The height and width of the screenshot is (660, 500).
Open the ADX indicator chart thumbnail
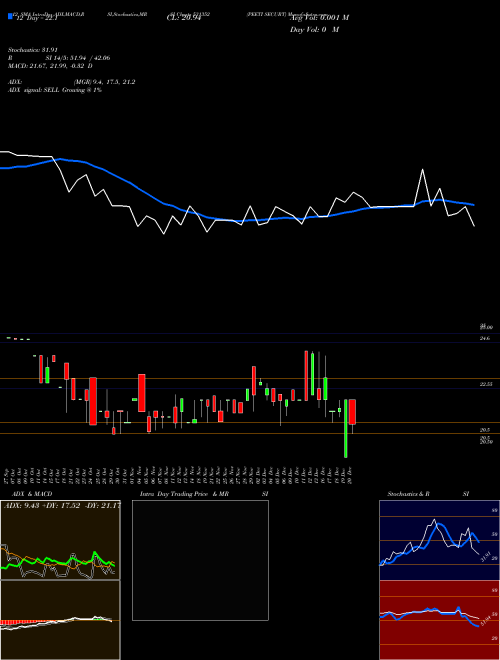(60, 540)
